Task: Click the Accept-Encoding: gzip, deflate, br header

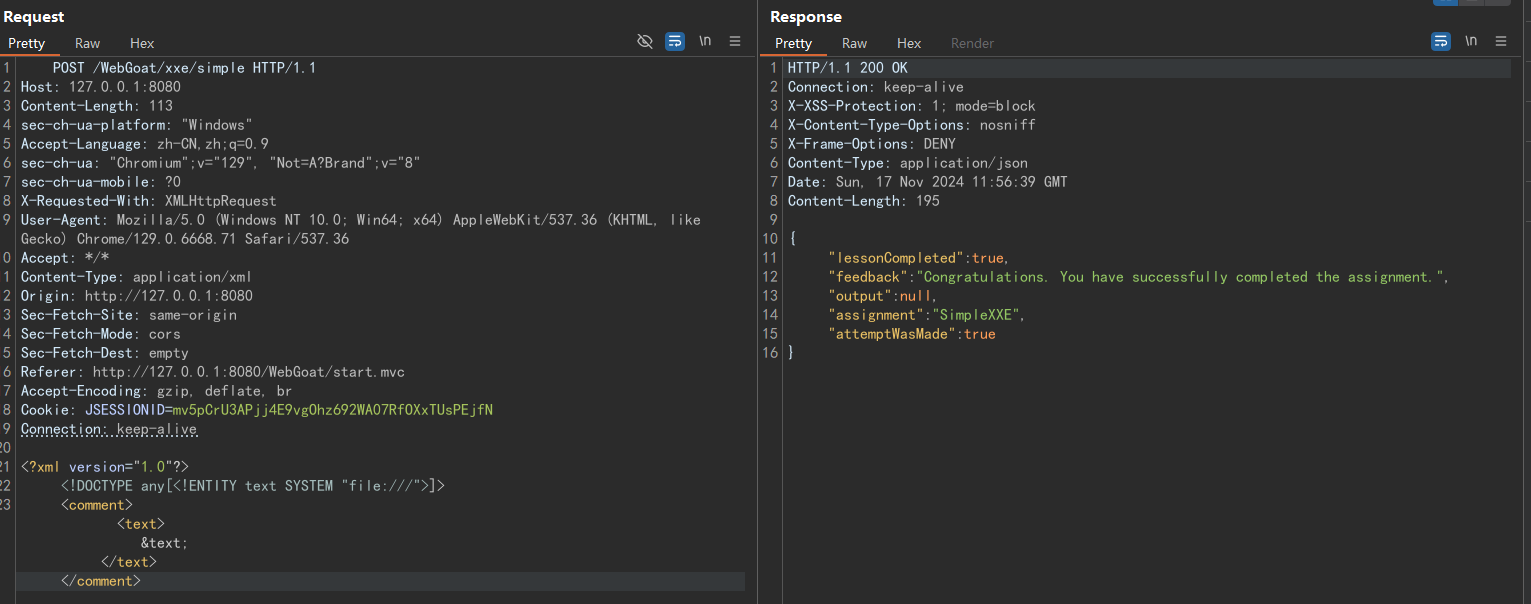Action: coord(156,391)
